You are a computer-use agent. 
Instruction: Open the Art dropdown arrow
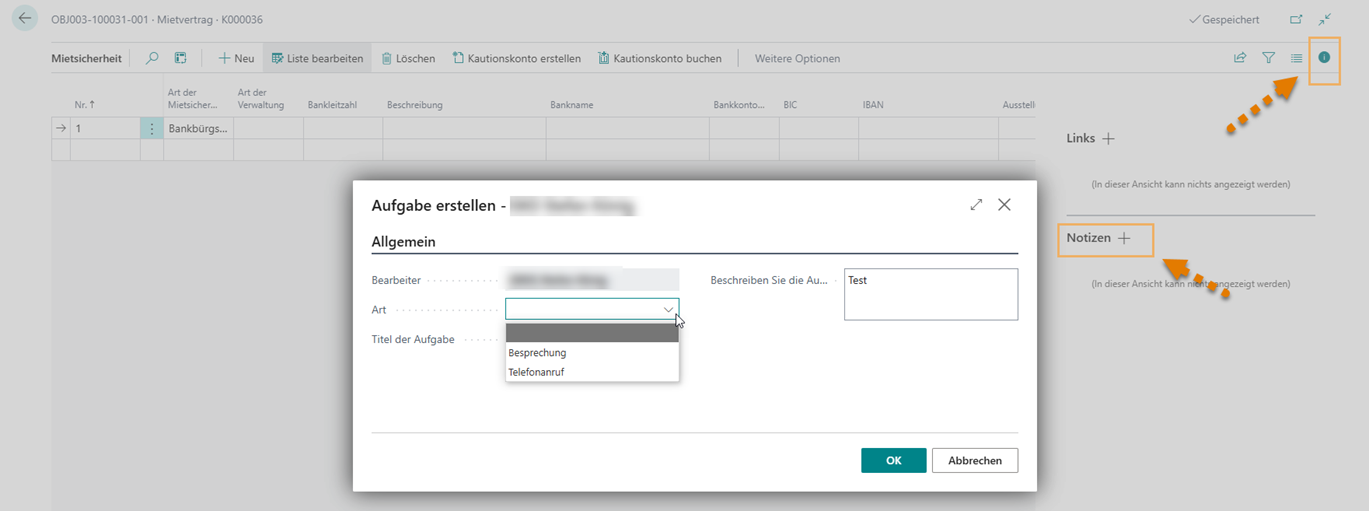pyautogui.click(x=668, y=310)
